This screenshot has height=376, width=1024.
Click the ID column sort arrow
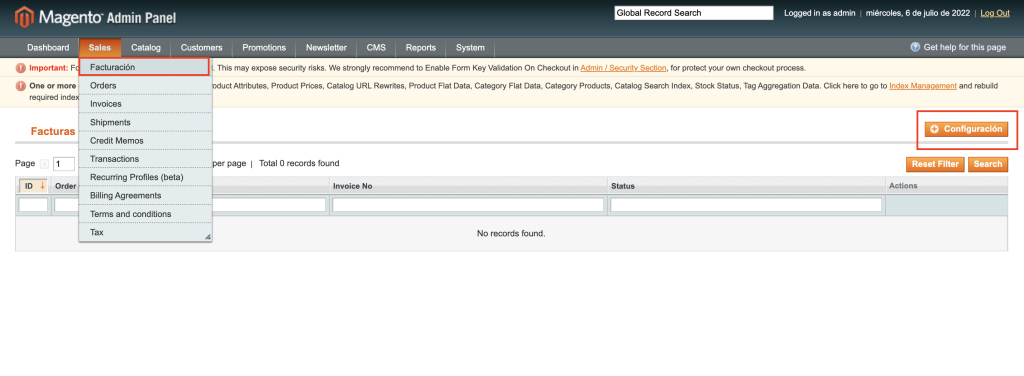coord(42,186)
